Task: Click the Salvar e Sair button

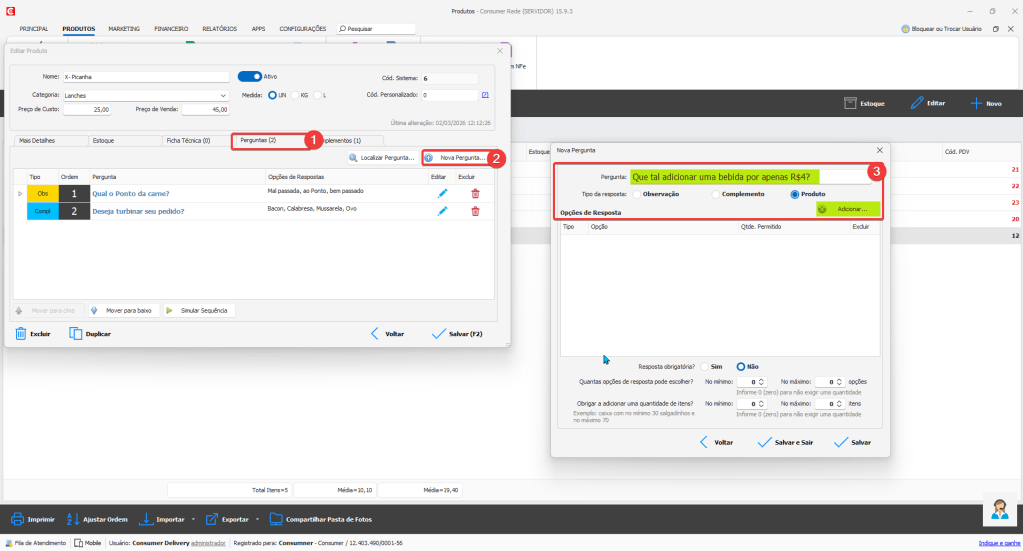Action: pos(785,442)
